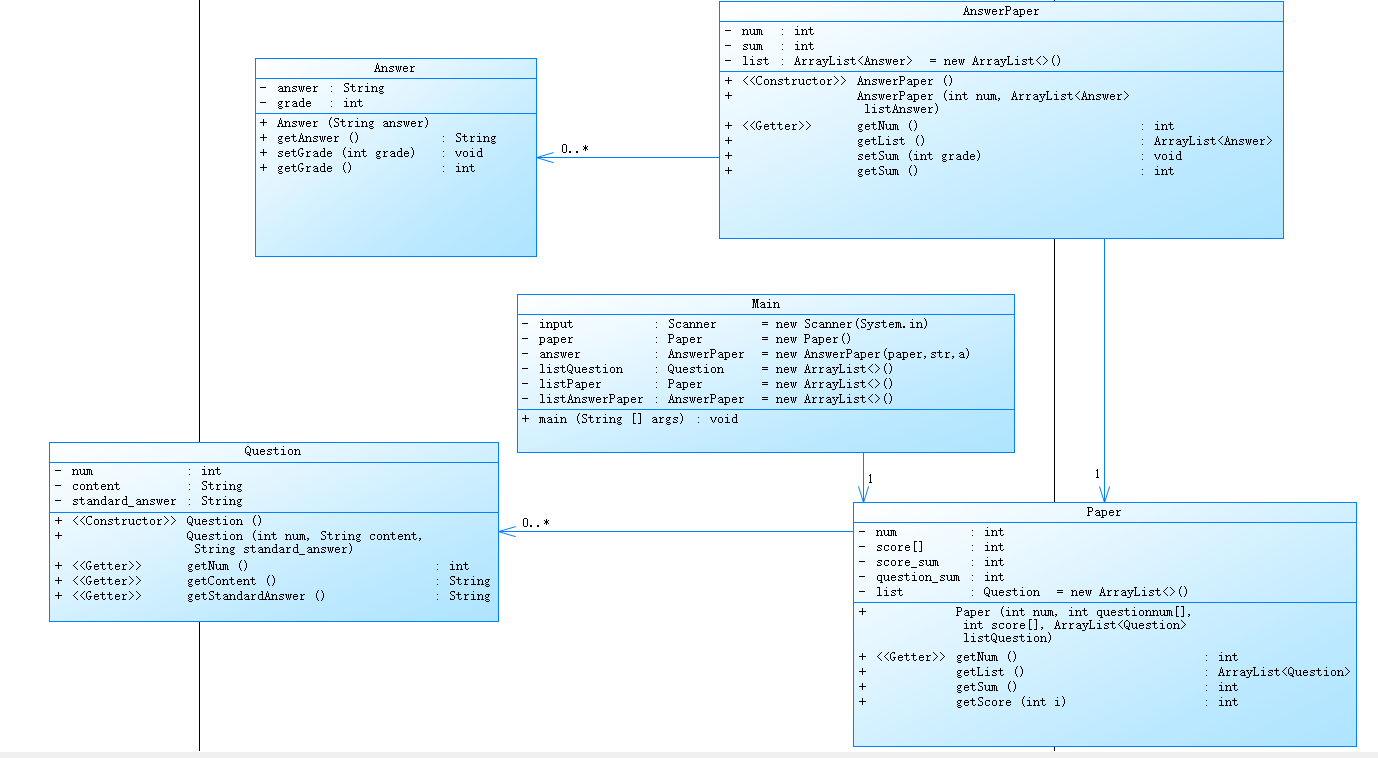Click the 0..* multiplicity label near Question
The image size is (1378, 758).
(x=535, y=523)
